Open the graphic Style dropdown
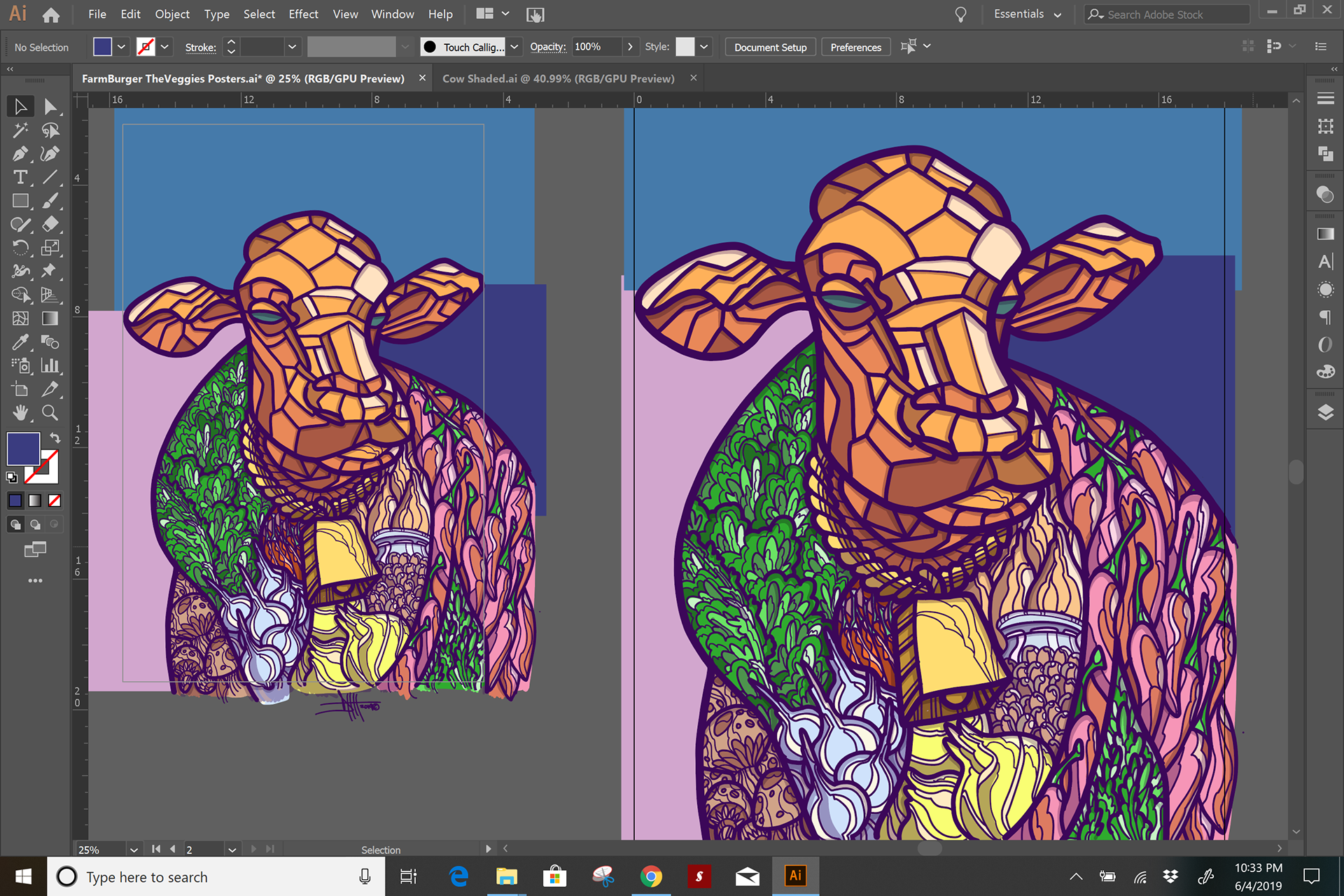The height and width of the screenshot is (896, 1344). (x=703, y=47)
